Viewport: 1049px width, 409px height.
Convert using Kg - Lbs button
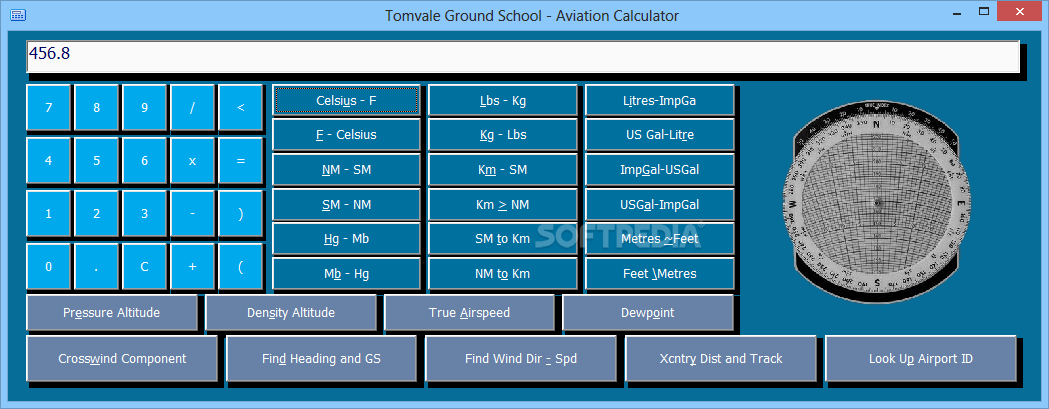click(x=503, y=135)
